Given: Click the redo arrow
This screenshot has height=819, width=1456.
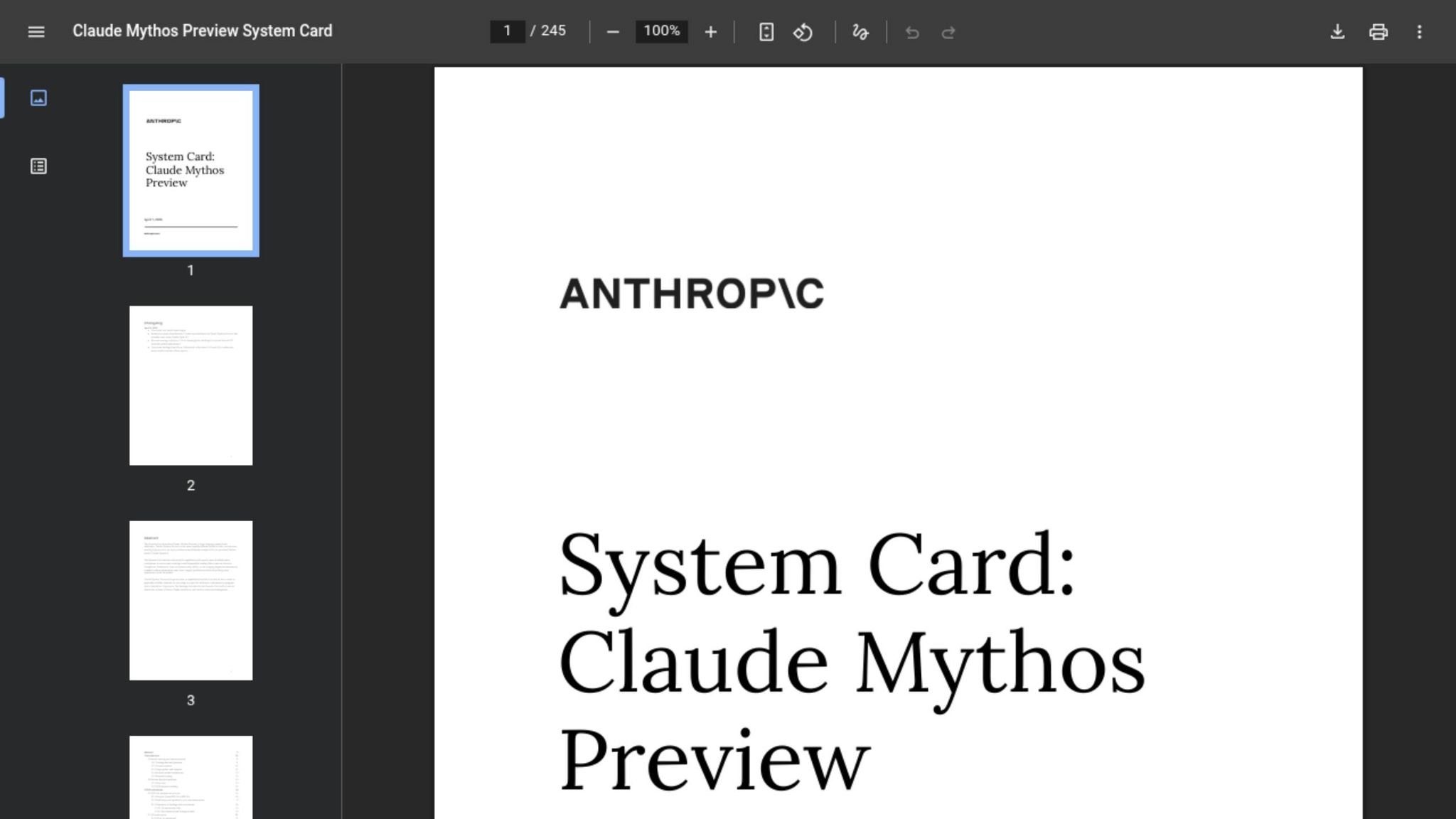Looking at the screenshot, I should point(948,32).
